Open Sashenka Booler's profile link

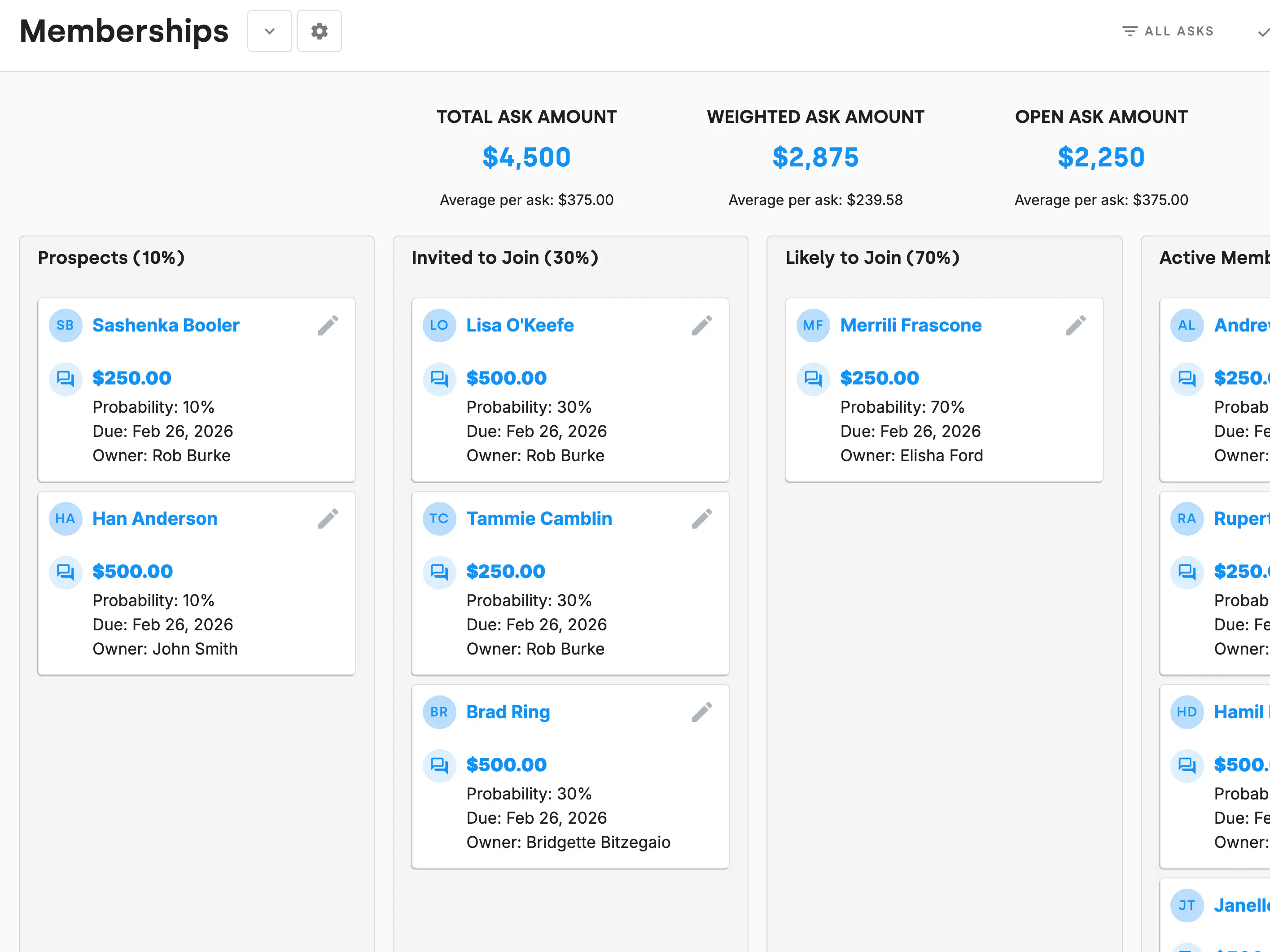pos(165,325)
